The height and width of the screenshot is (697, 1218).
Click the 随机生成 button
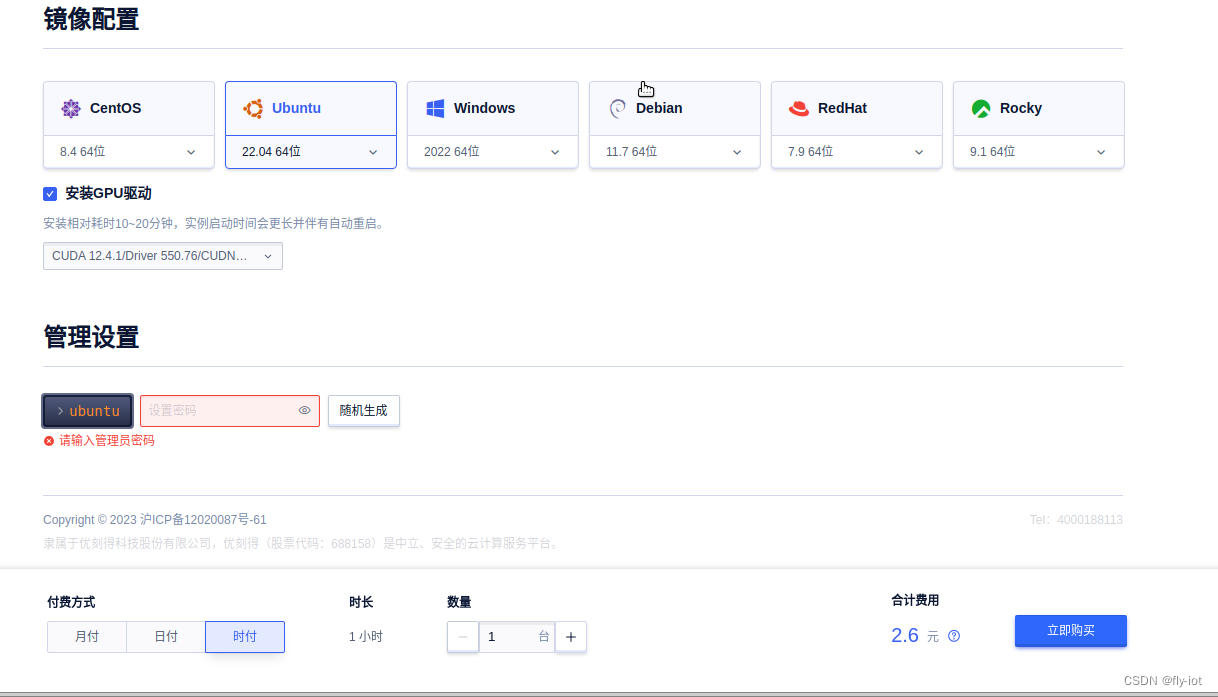[x=363, y=410]
